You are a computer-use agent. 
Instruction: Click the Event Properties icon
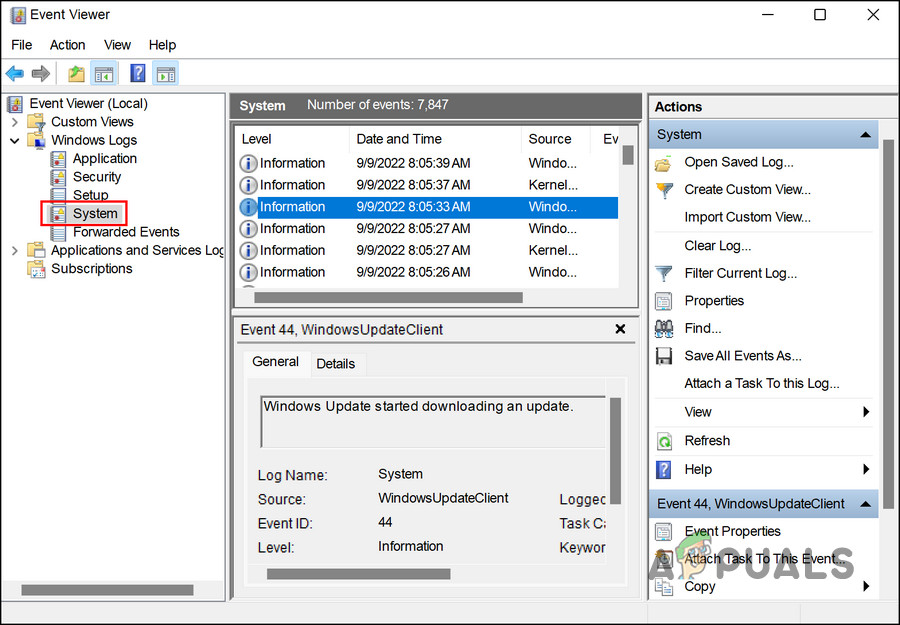point(664,532)
